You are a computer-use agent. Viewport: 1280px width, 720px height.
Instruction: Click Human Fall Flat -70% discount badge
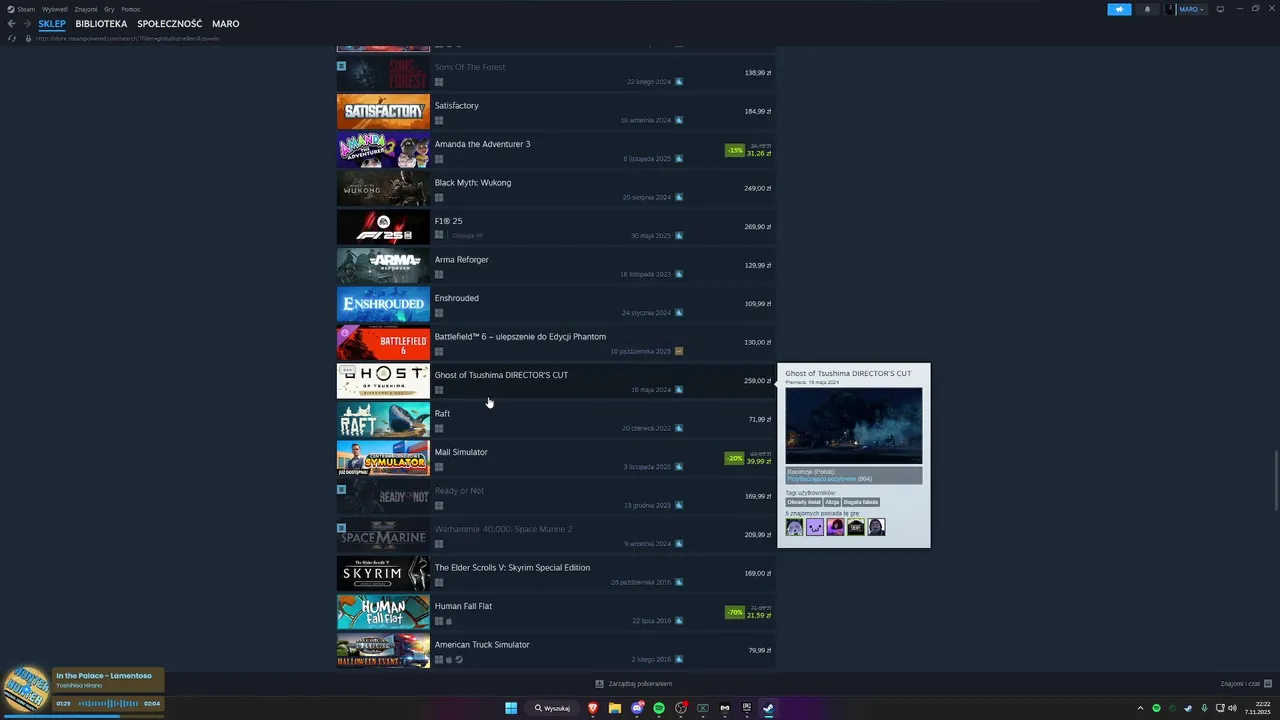735,612
